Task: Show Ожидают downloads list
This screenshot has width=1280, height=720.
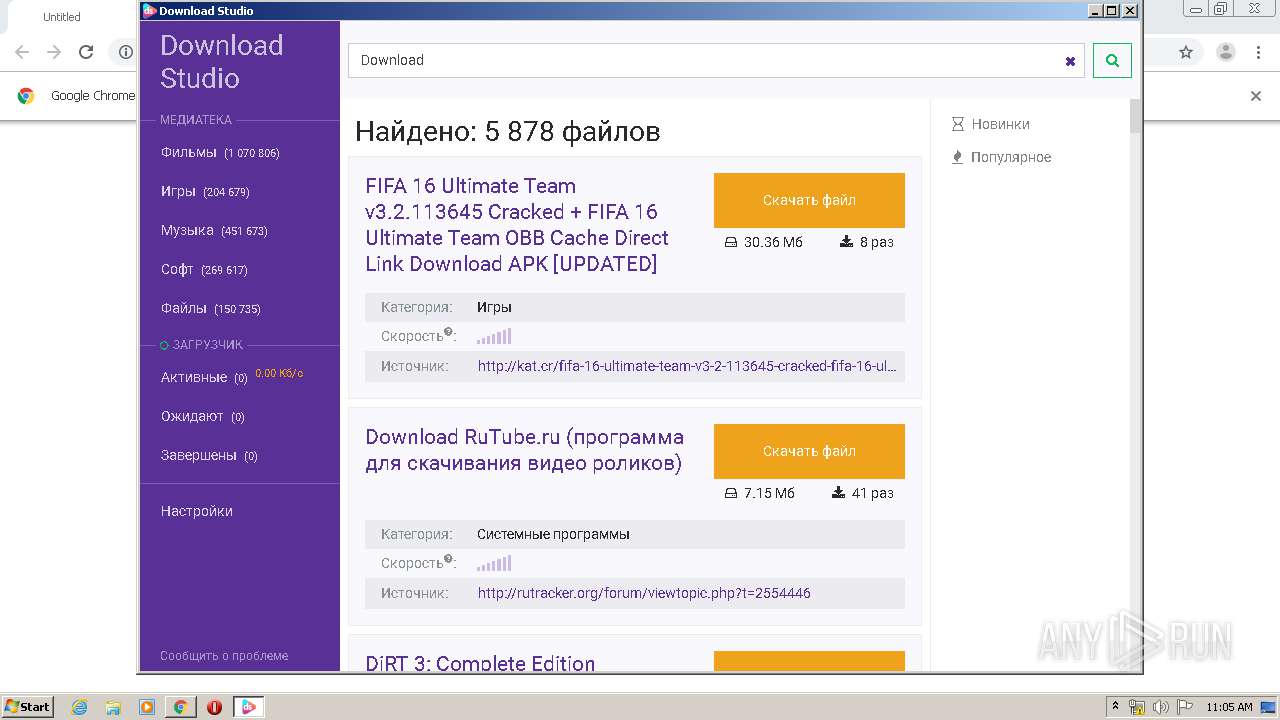Action: (x=203, y=416)
